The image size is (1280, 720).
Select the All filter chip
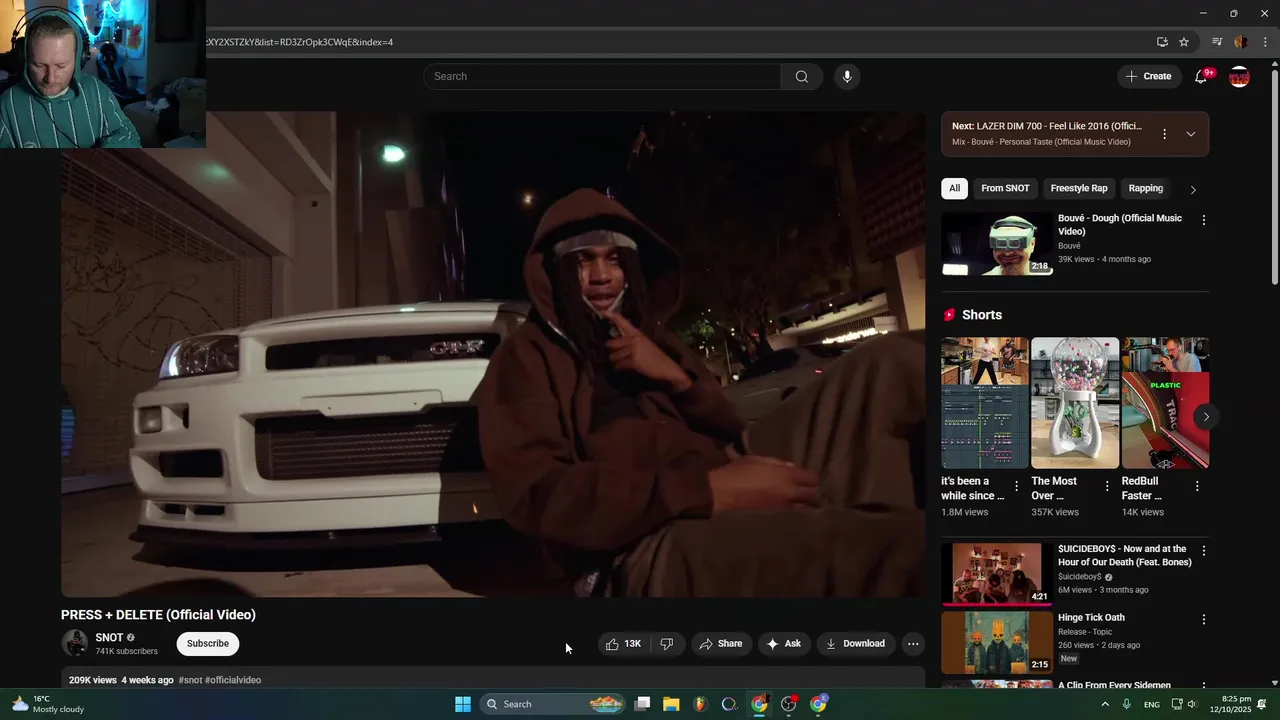954,188
